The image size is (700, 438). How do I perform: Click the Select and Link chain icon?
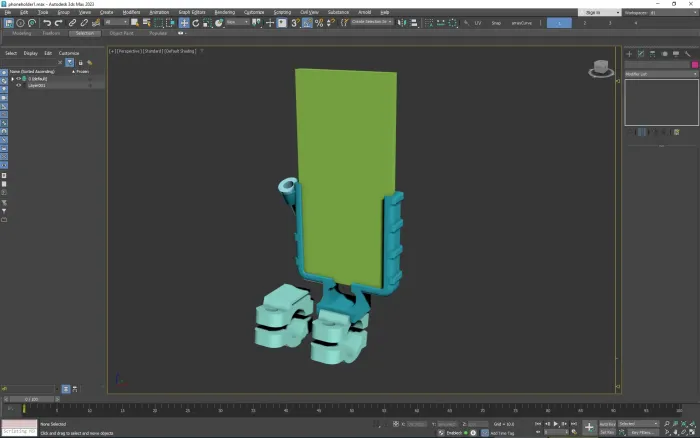[72, 23]
